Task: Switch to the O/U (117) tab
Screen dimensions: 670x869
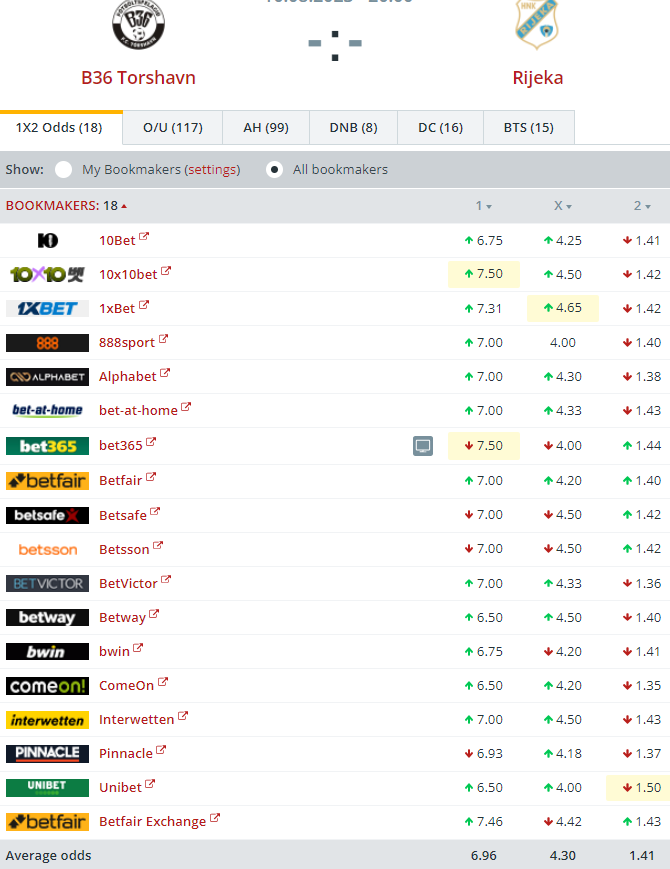Action: tap(173, 127)
